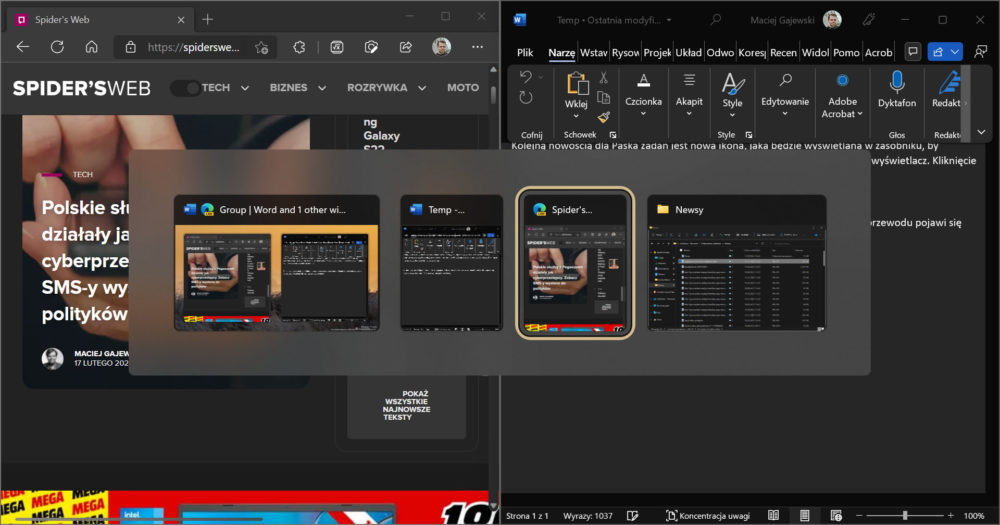Select print layout view icon

[804, 515]
